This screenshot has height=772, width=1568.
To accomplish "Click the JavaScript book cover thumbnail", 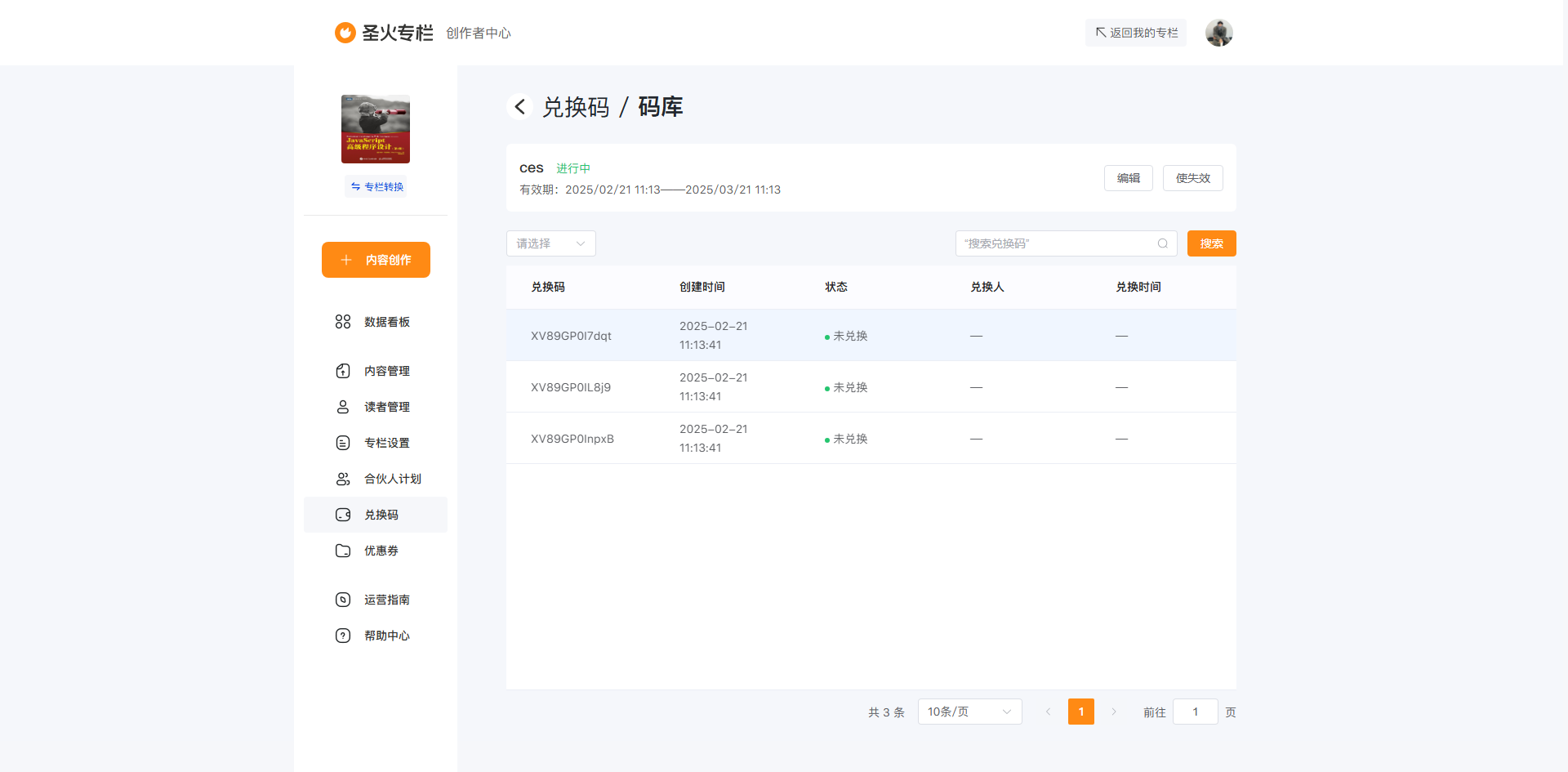I will coord(376,129).
